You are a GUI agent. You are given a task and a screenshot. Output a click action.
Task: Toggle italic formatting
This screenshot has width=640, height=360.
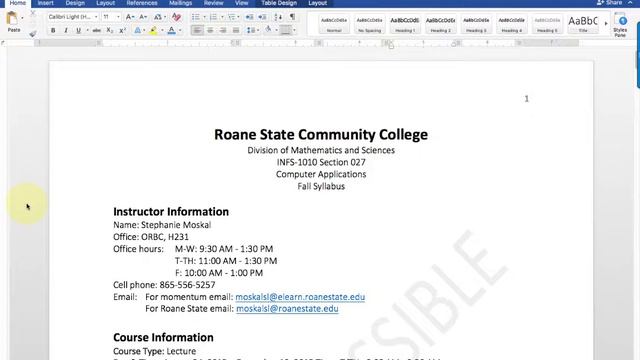(x=66, y=31)
